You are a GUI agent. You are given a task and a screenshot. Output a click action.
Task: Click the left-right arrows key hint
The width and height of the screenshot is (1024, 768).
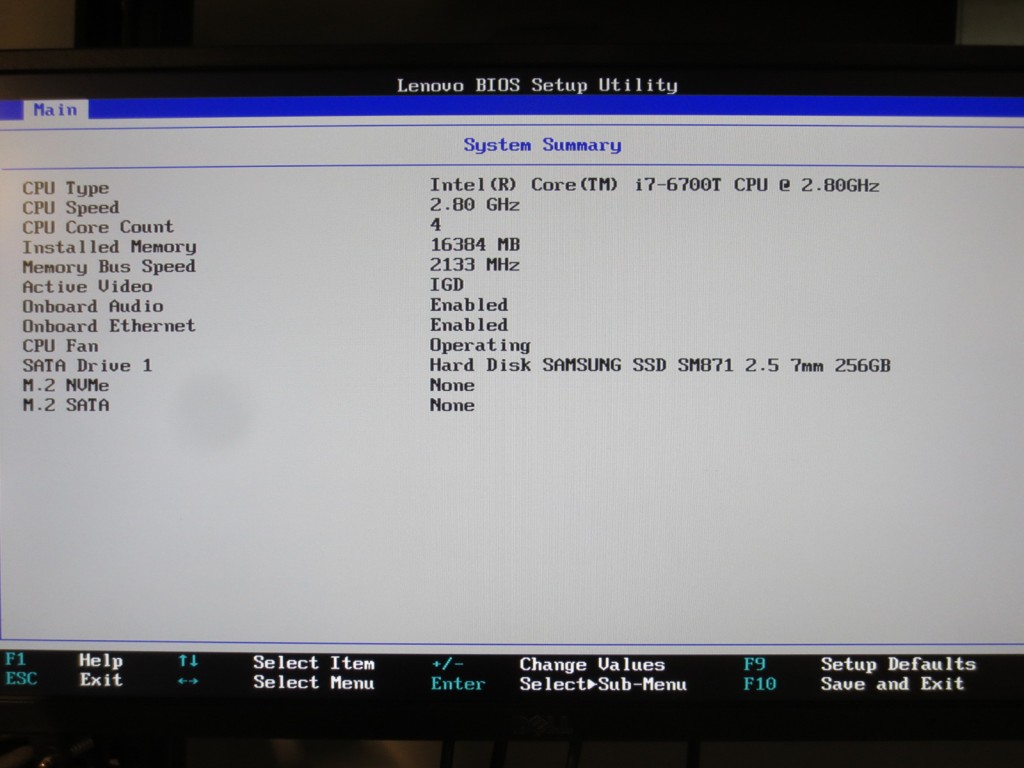point(188,681)
